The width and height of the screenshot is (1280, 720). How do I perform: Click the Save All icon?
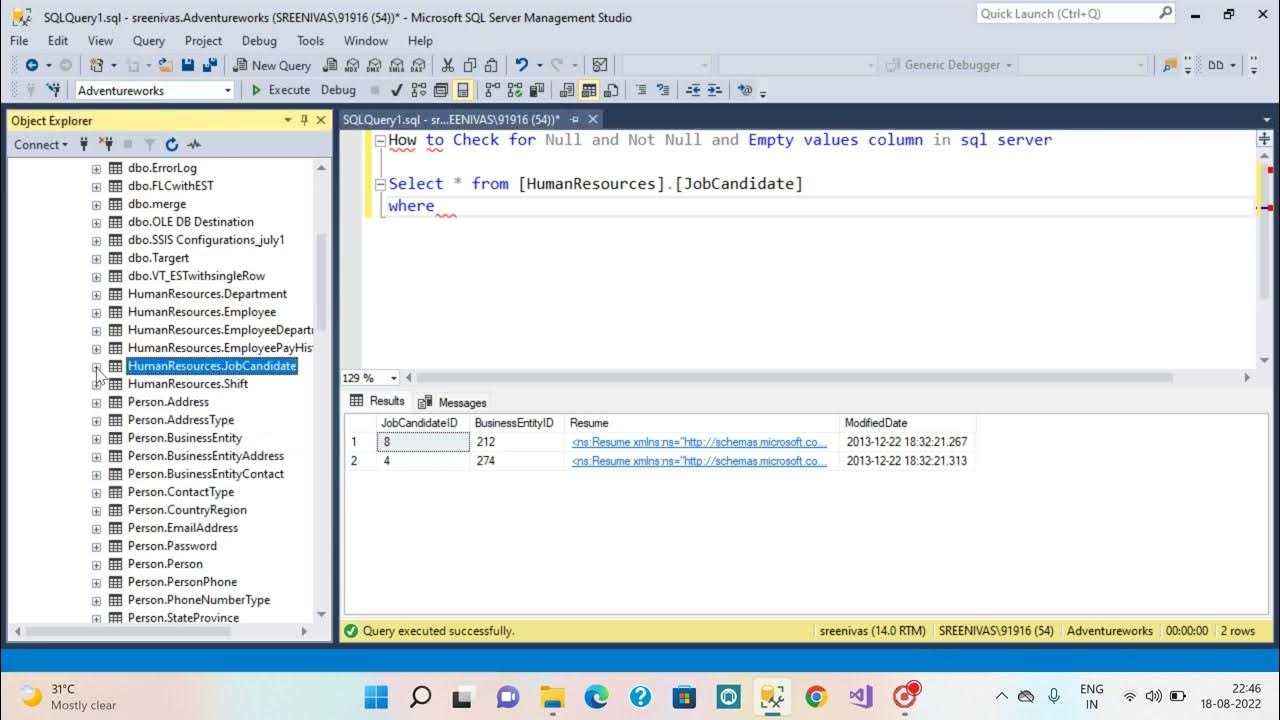pyautogui.click(x=210, y=65)
